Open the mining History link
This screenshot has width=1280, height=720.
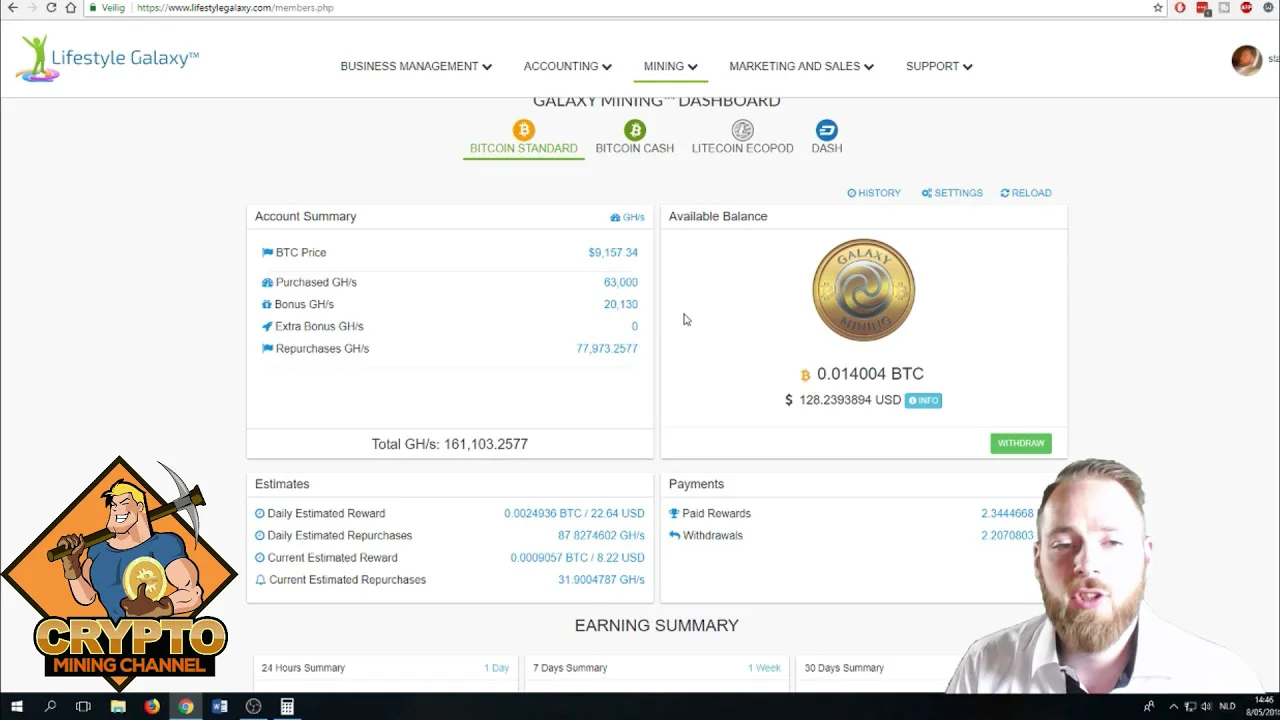874,193
